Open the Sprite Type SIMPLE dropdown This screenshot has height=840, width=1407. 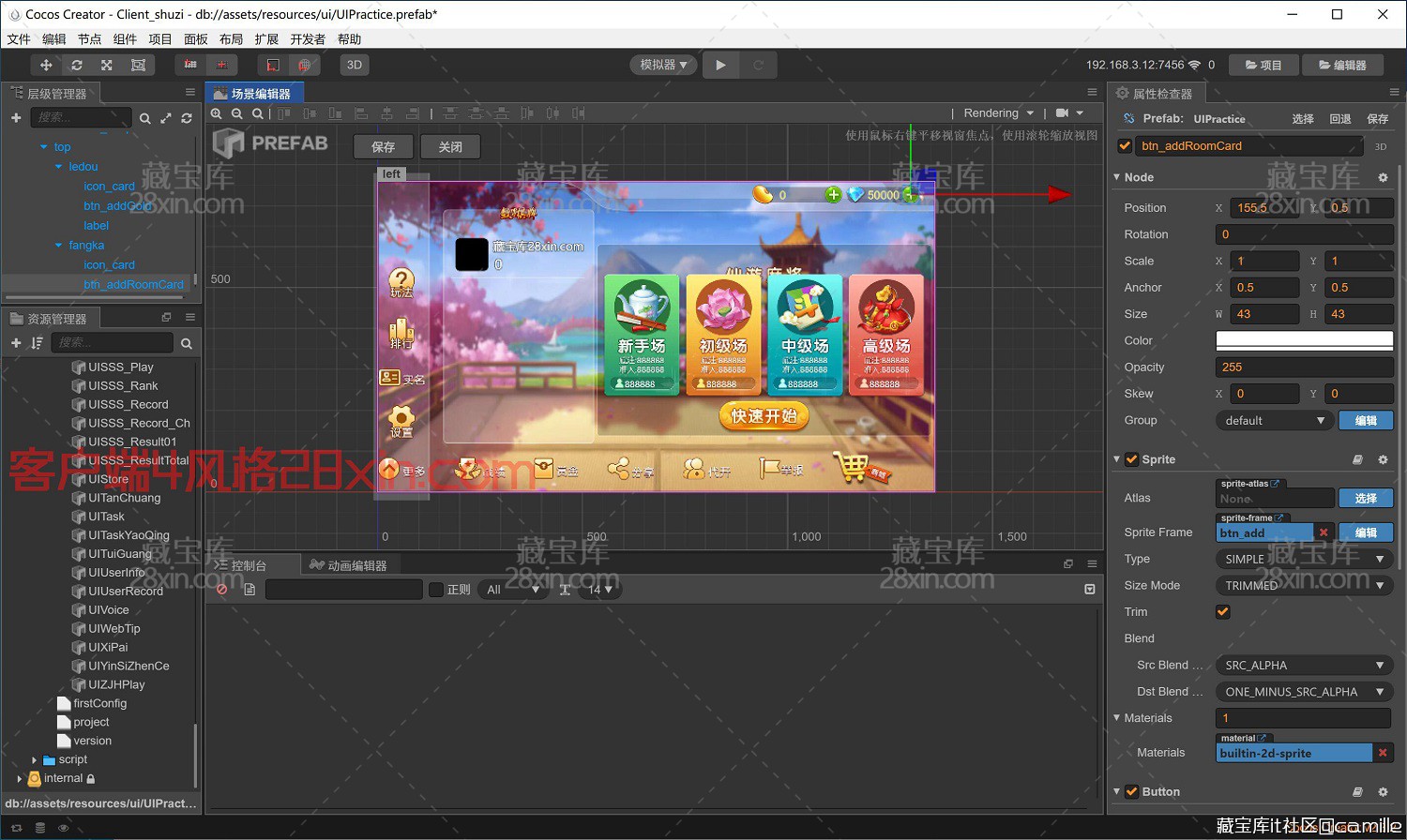[1305, 559]
